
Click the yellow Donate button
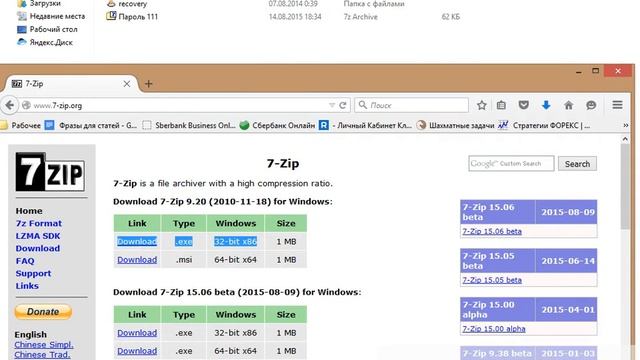point(43,312)
